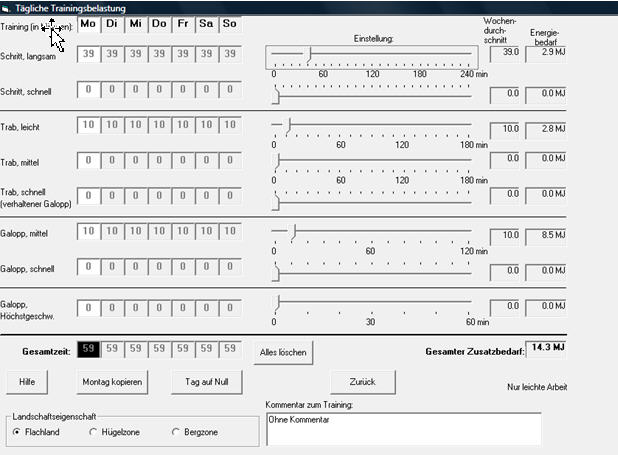Click Monday field for Schritt, langsam
This screenshot has width=618, height=455.
[88, 53]
